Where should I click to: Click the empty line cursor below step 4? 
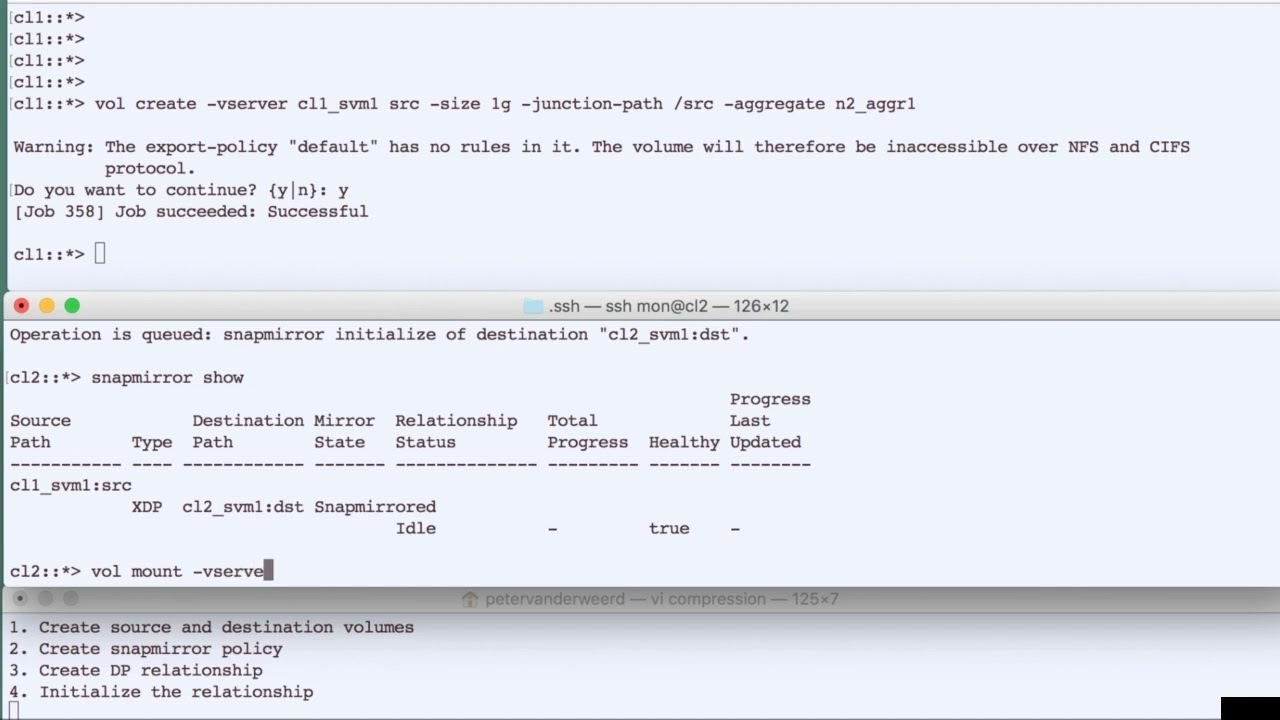(14, 711)
